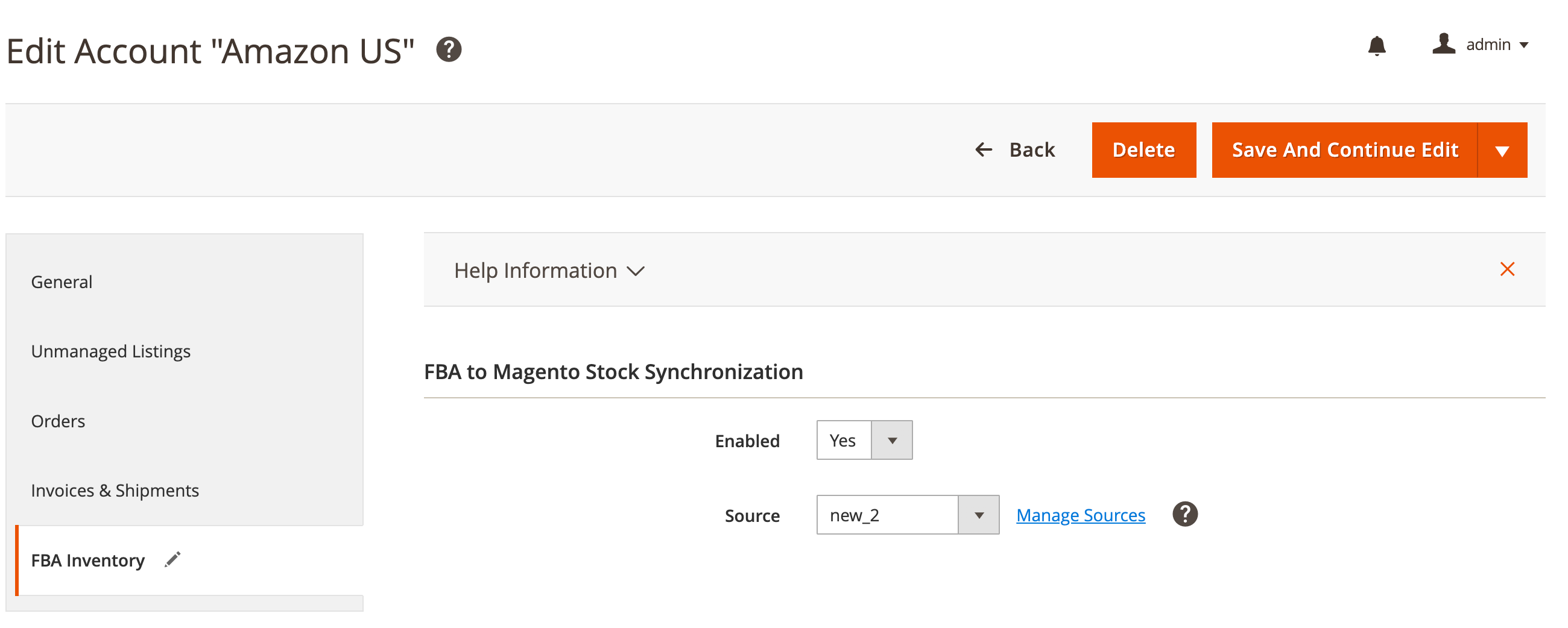
Task: Open the admin account dropdown arrow
Action: tap(1524, 46)
